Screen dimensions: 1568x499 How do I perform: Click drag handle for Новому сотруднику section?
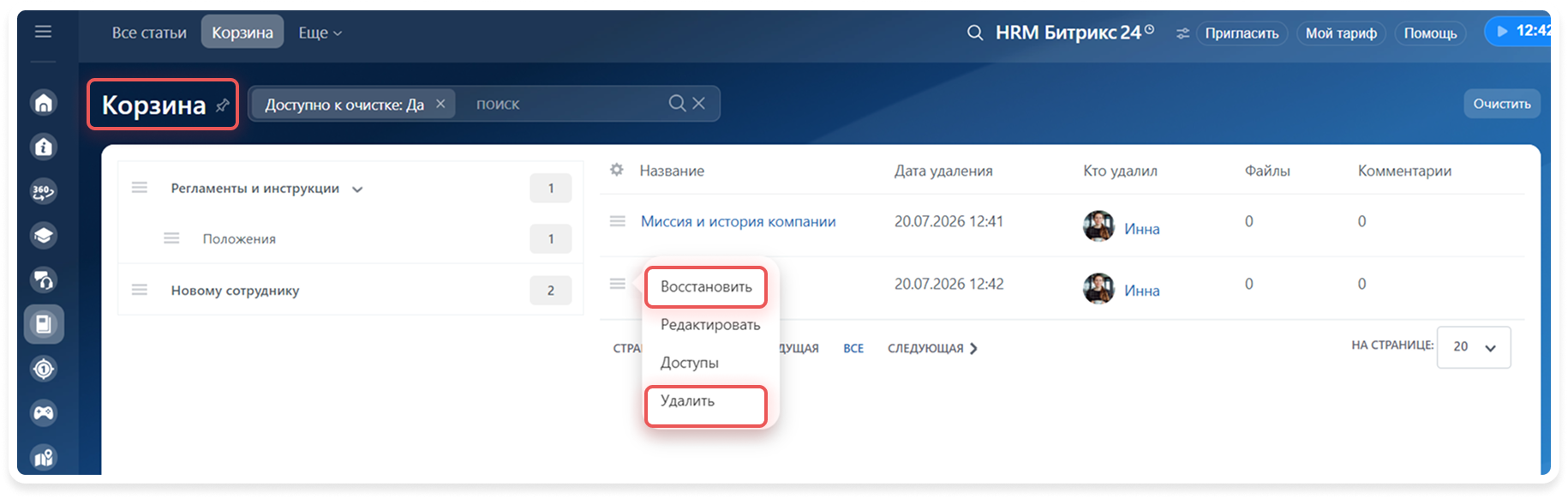(140, 290)
